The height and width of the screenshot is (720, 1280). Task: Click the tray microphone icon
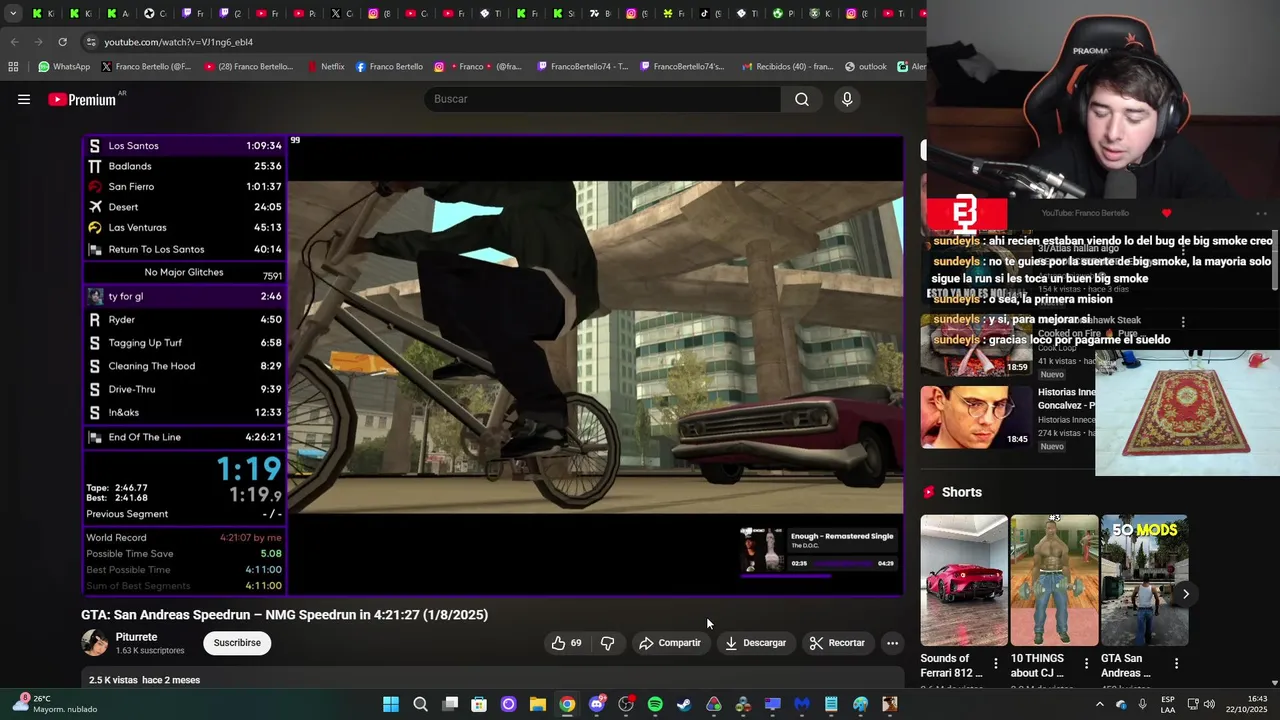coord(1142,704)
